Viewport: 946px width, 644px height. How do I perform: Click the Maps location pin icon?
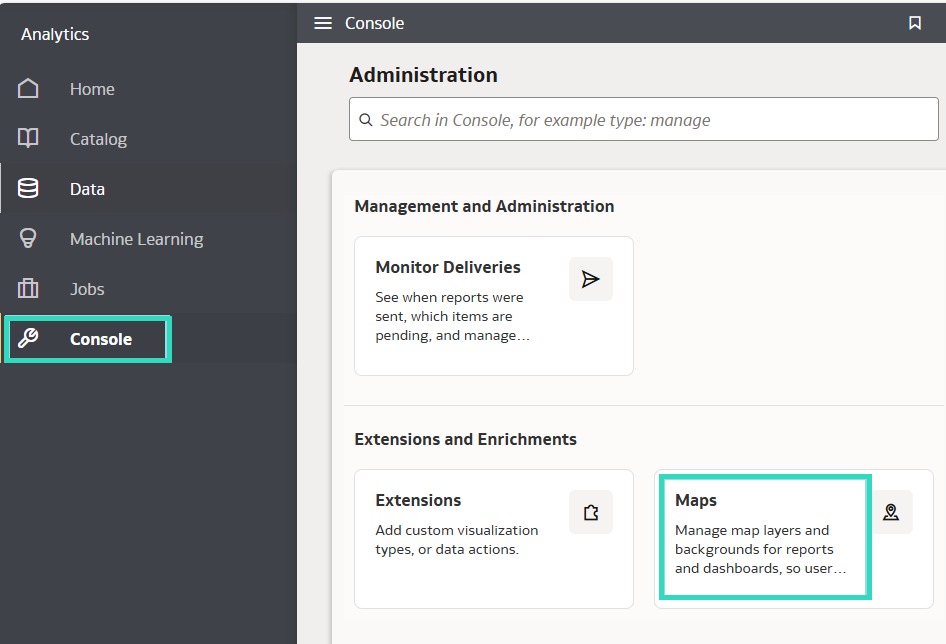pos(891,512)
